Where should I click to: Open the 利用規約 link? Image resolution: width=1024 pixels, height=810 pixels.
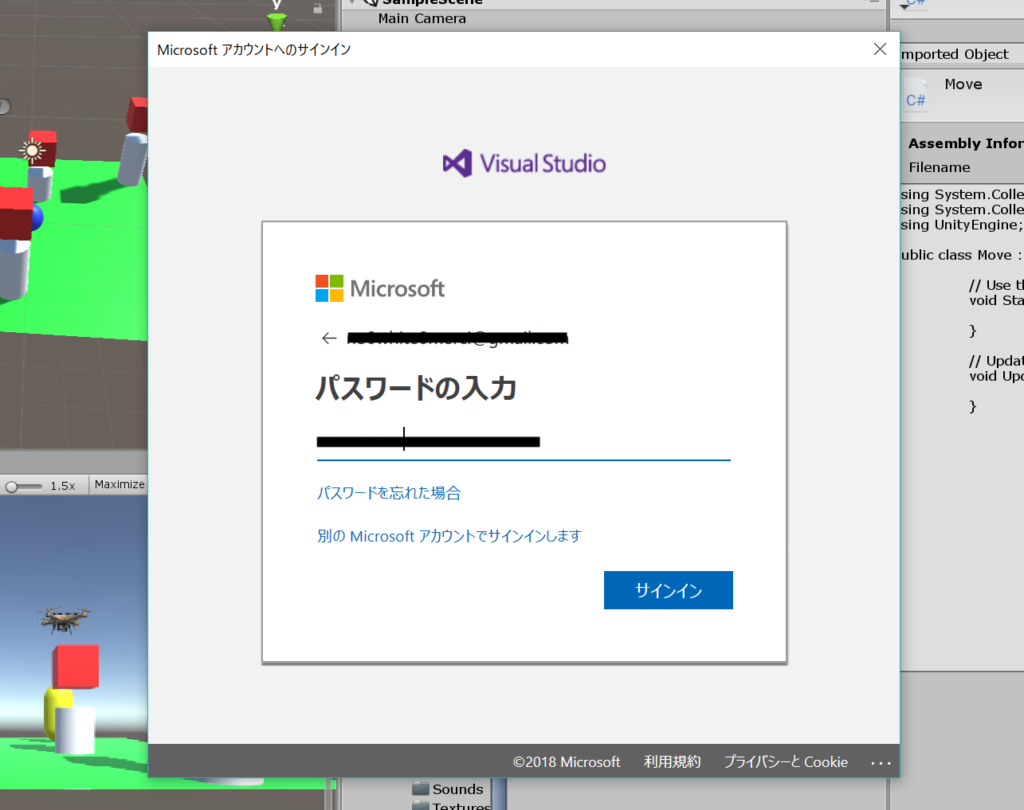click(x=672, y=762)
